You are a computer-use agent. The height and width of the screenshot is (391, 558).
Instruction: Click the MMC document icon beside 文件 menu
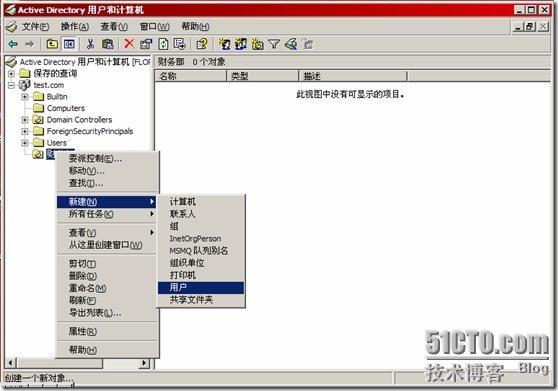click(x=12, y=27)
